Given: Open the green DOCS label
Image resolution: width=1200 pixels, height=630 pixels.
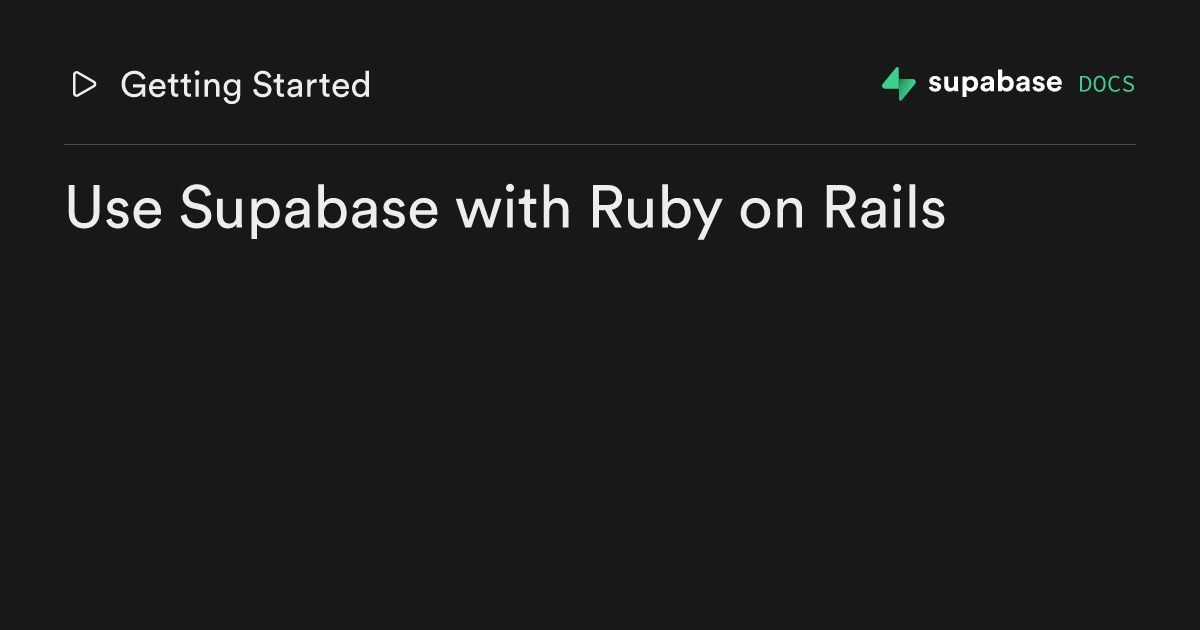Looking at the screenshot, I should tap(1106, 85).
